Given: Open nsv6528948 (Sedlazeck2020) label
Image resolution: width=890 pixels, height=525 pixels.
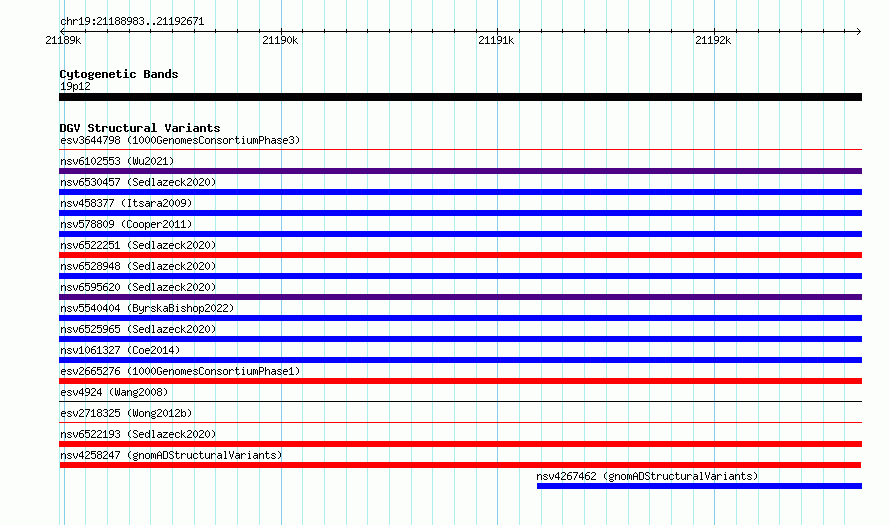Looking at the screenshot, I should pos(138,266).
